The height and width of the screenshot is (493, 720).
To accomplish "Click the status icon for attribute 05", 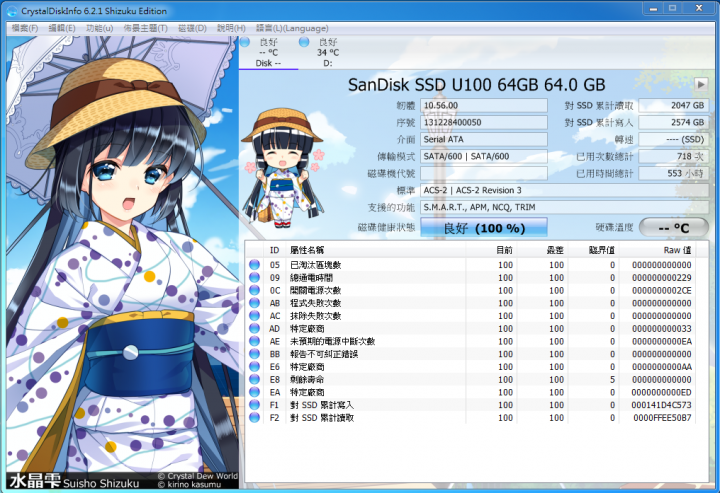I will pos(254,265).
